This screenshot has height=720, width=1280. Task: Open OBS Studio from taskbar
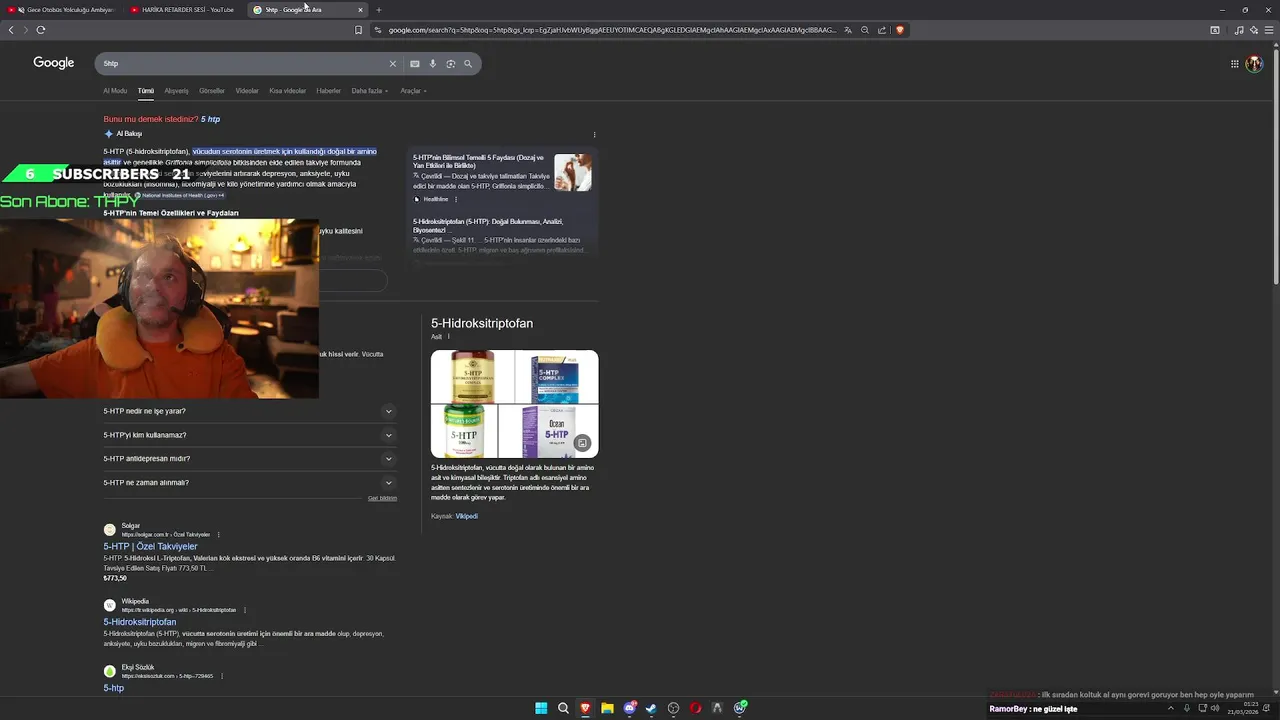click(x=673, y=708)
